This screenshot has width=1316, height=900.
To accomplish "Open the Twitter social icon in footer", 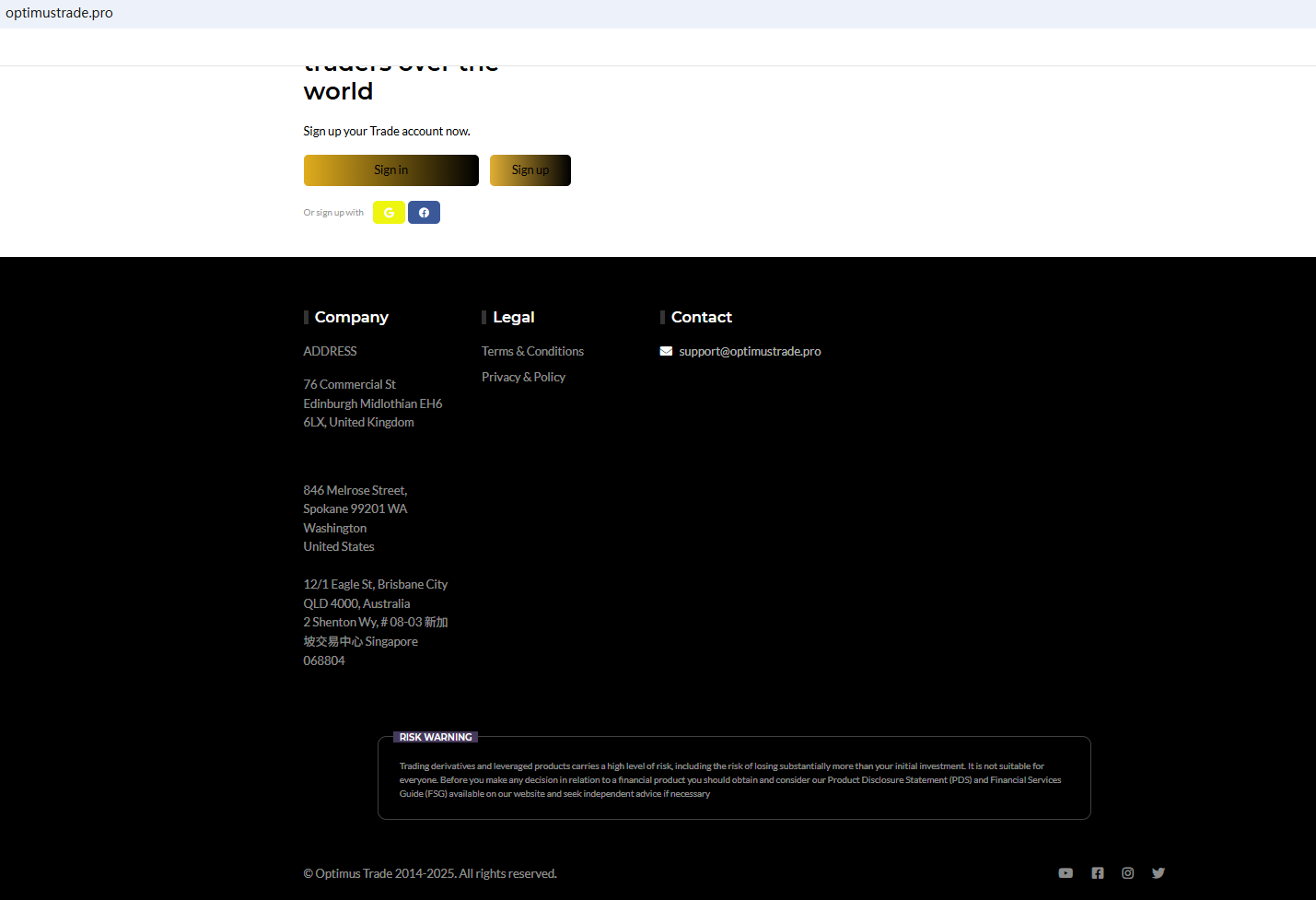I will (1159, 873).
